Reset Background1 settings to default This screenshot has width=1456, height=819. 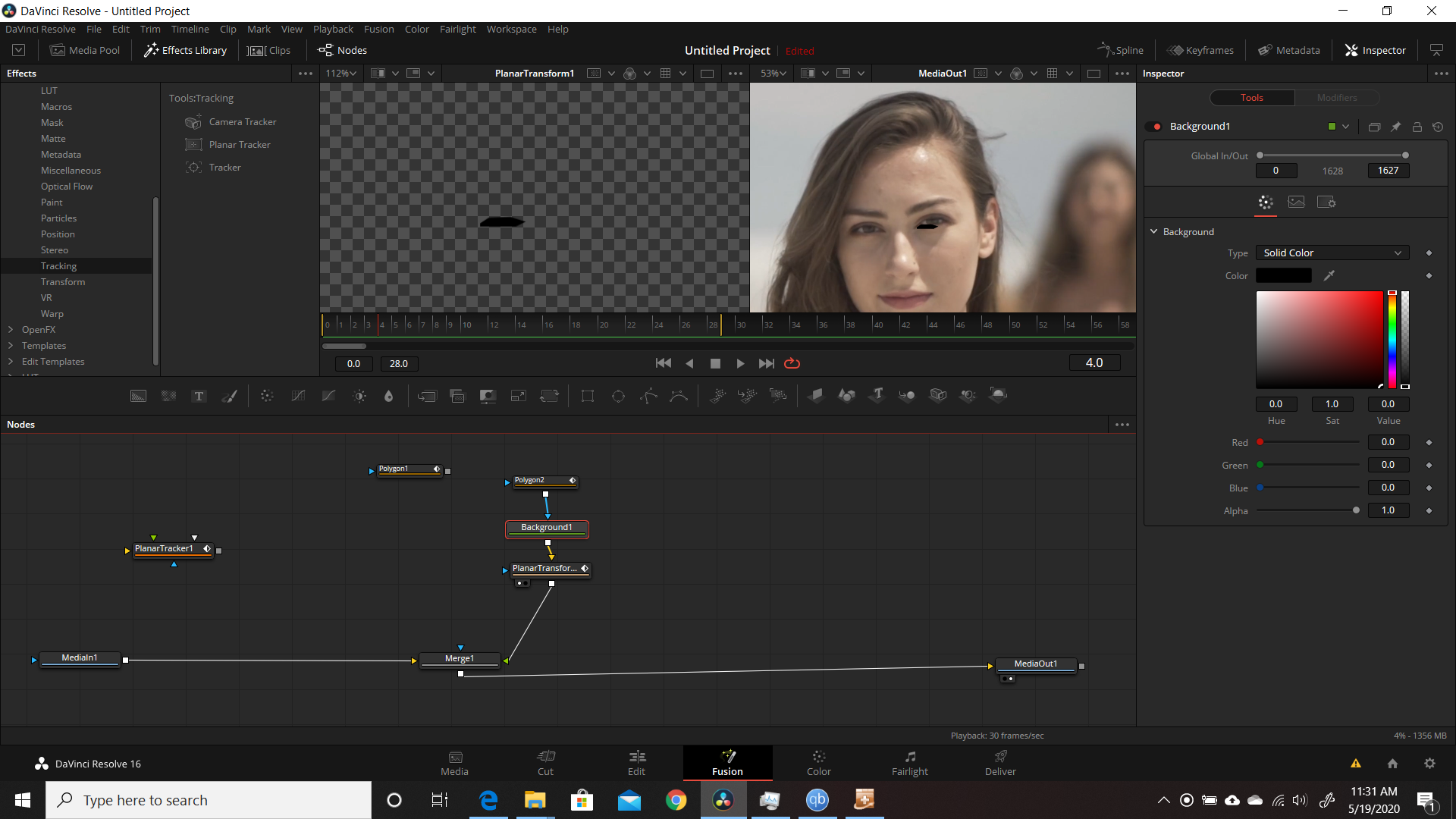pyautogui.click(x=1438, y=127)
